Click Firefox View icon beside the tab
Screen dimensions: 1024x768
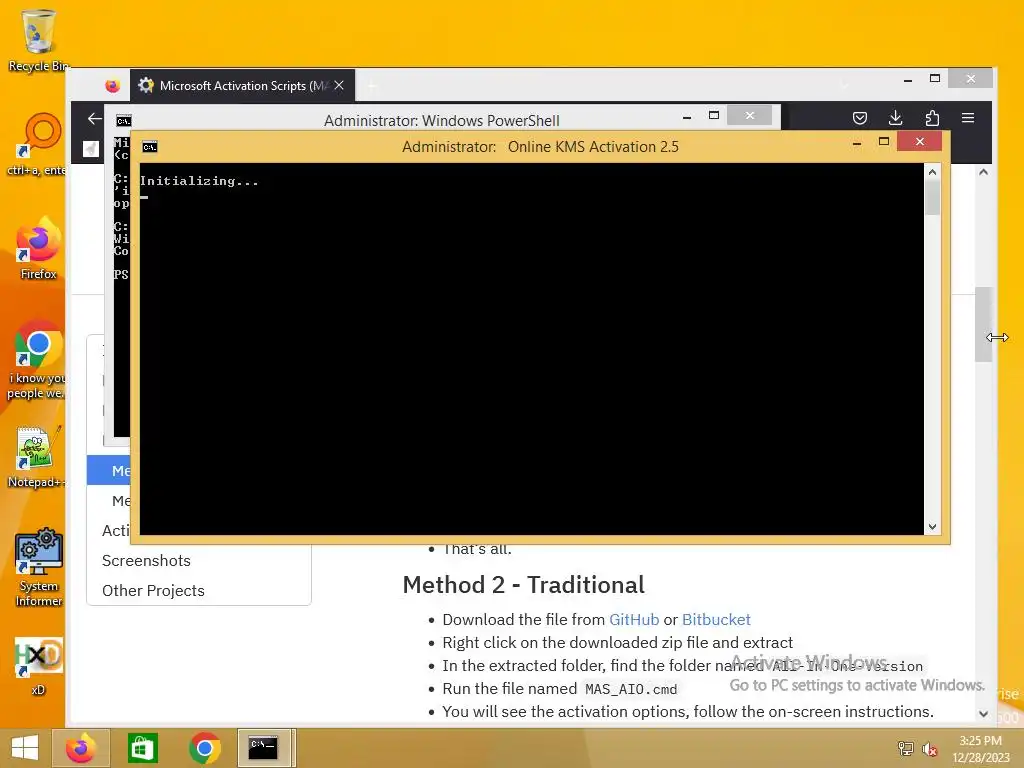tap(112, 86)
